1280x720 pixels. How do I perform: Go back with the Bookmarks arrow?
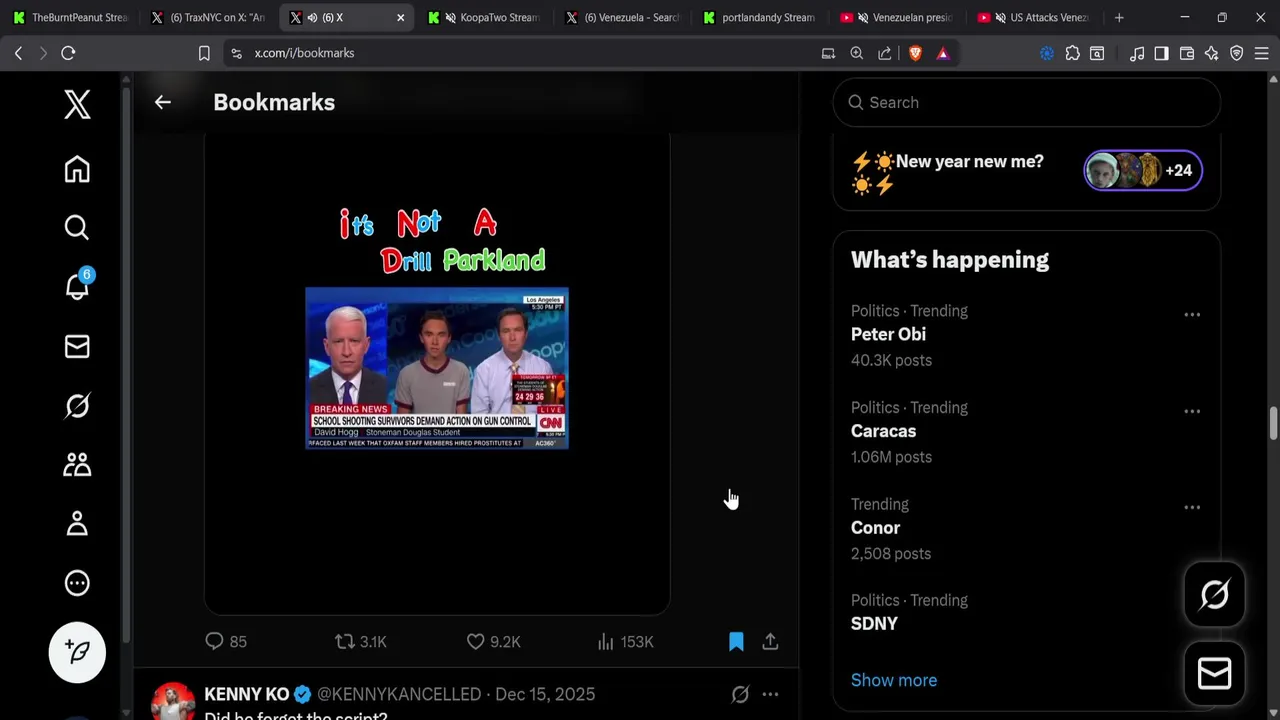[163, 102]
